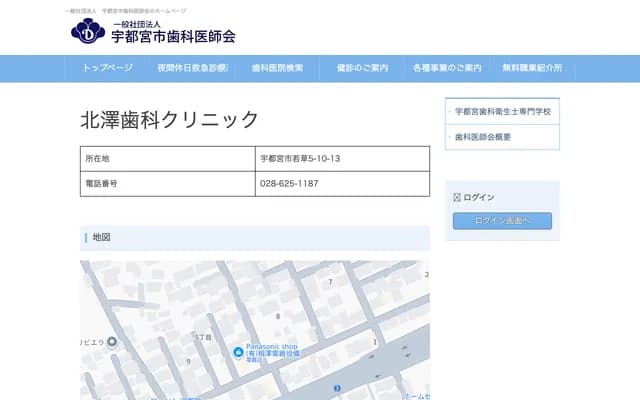Click the ログイン panel heading text

[x=479, y=198]
